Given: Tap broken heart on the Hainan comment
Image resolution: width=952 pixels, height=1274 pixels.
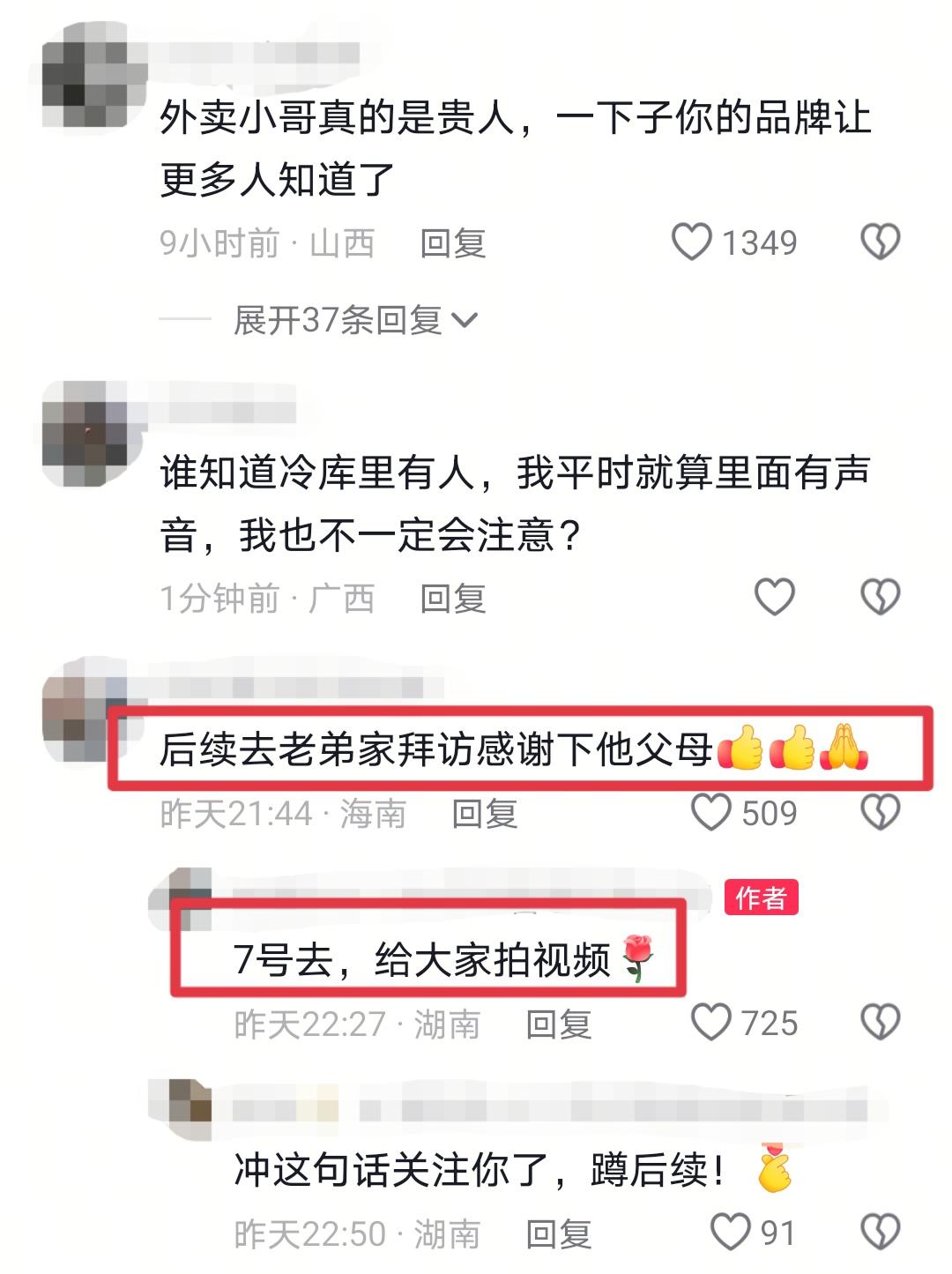Looking at the screenshot, I should click(880, 812).
